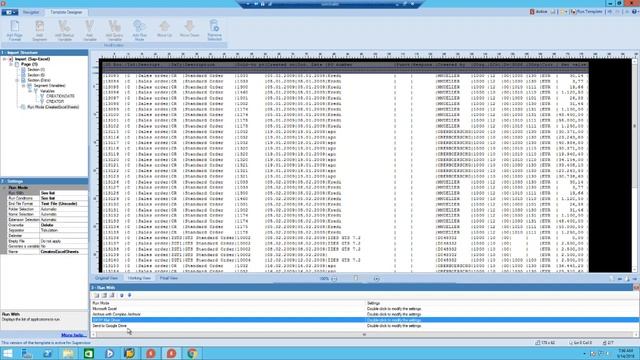The width and height of the screenshot is (640, 360).
Task: Click the Add Variable ribbon icon
Action: tap(89, 31)
